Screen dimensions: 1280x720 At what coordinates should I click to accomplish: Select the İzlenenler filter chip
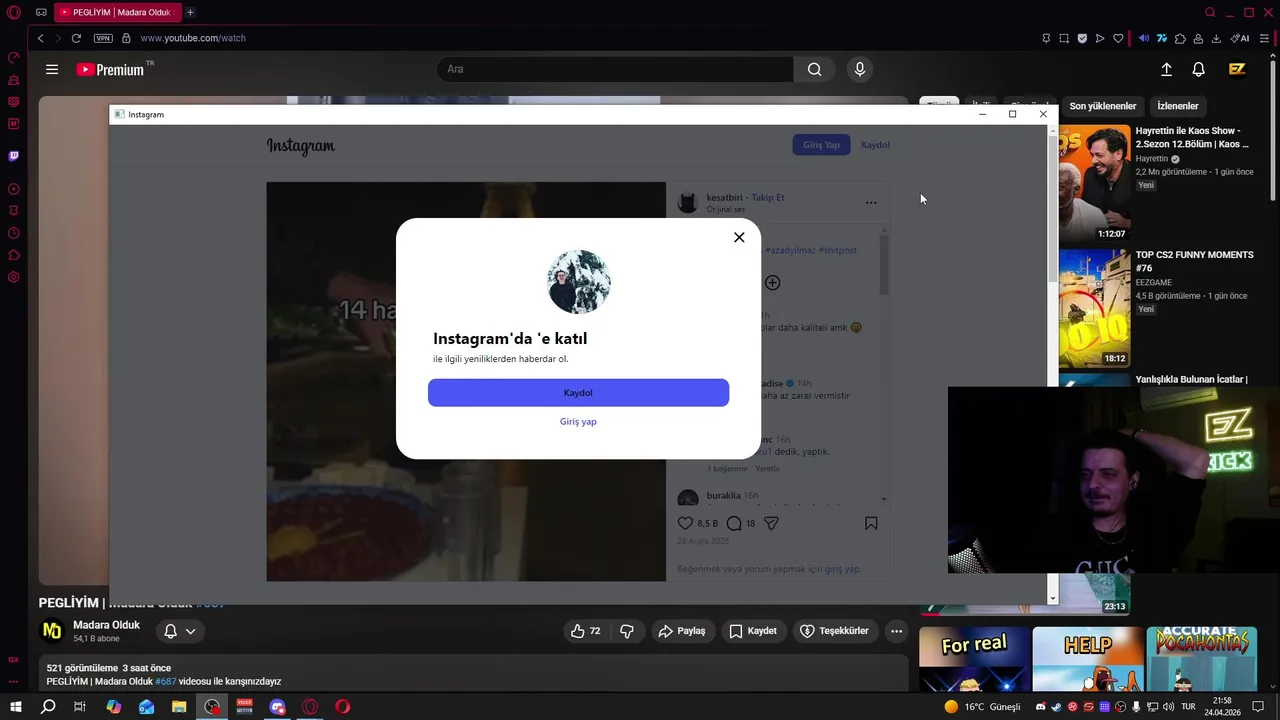click(x=1177, y=106)
